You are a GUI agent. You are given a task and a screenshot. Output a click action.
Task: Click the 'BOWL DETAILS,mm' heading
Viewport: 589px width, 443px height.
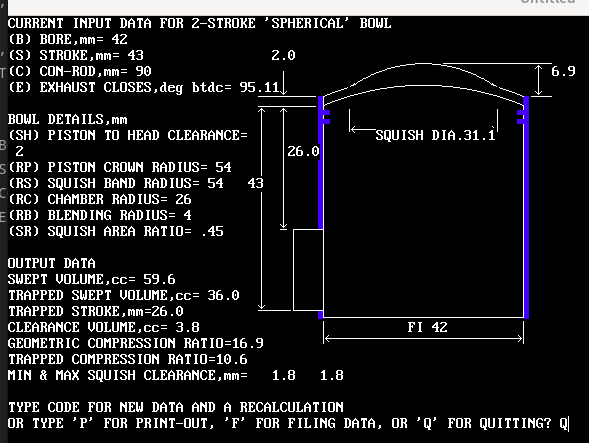click(x=68, y=119)
